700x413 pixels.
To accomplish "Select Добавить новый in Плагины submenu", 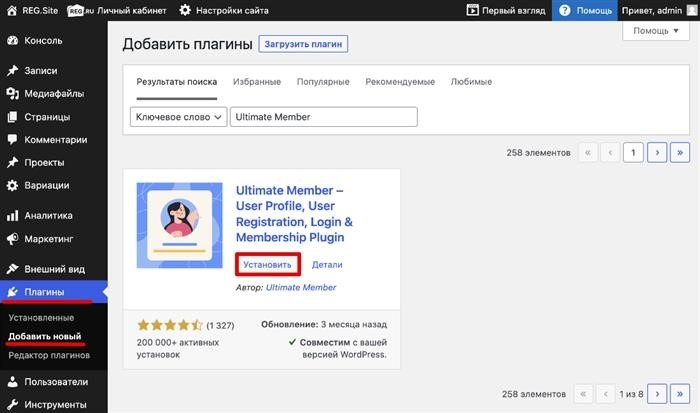I will 45,336.
